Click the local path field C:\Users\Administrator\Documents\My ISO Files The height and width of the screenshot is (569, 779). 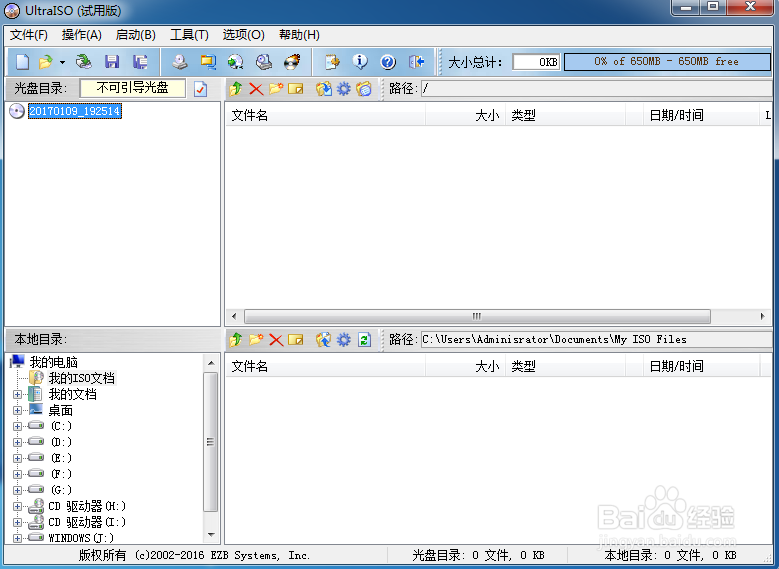596,340
